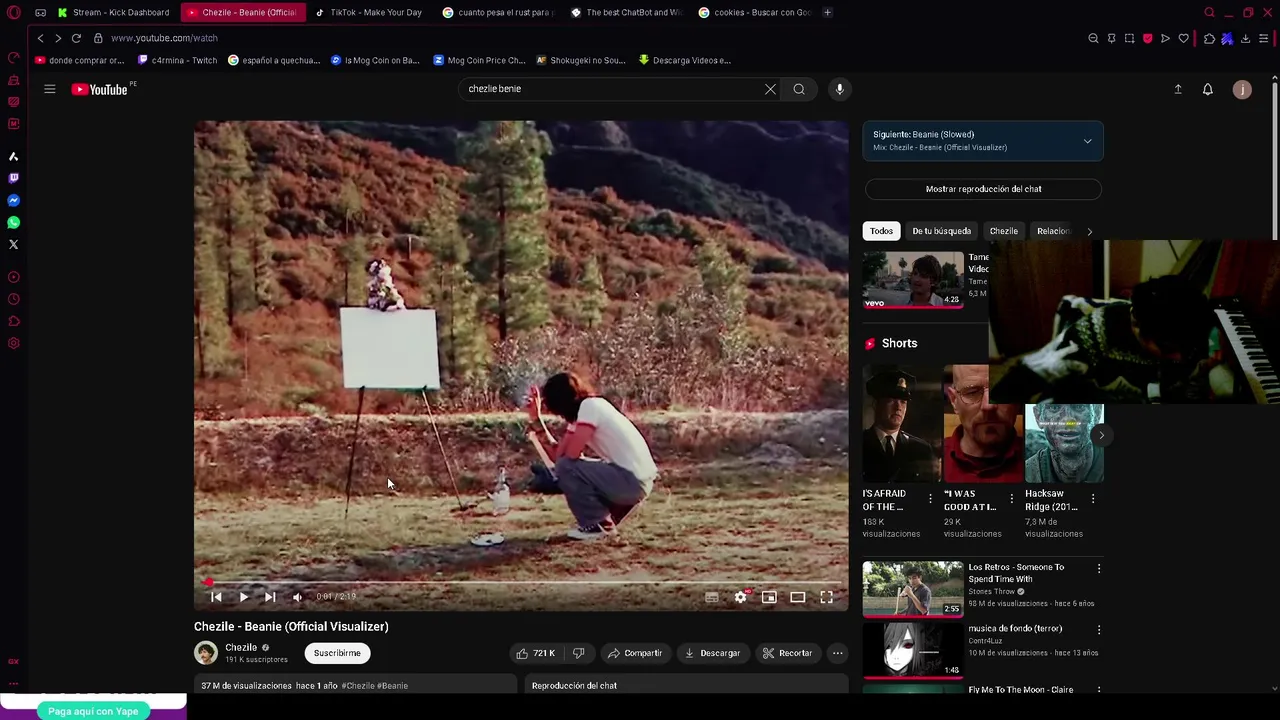Like the video with 721 K likes

(536, 653)
